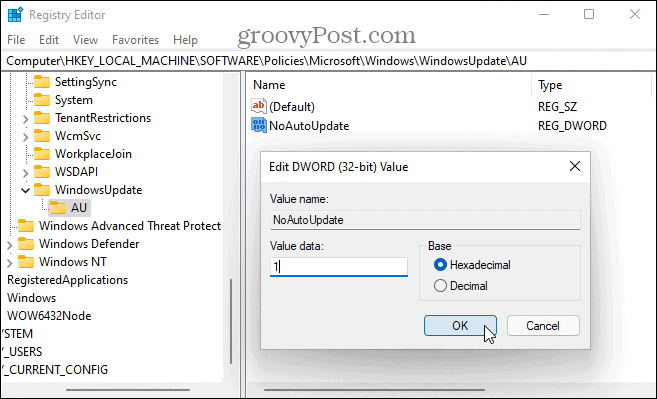
Task: Open the Edit menu
Action: 49,40
